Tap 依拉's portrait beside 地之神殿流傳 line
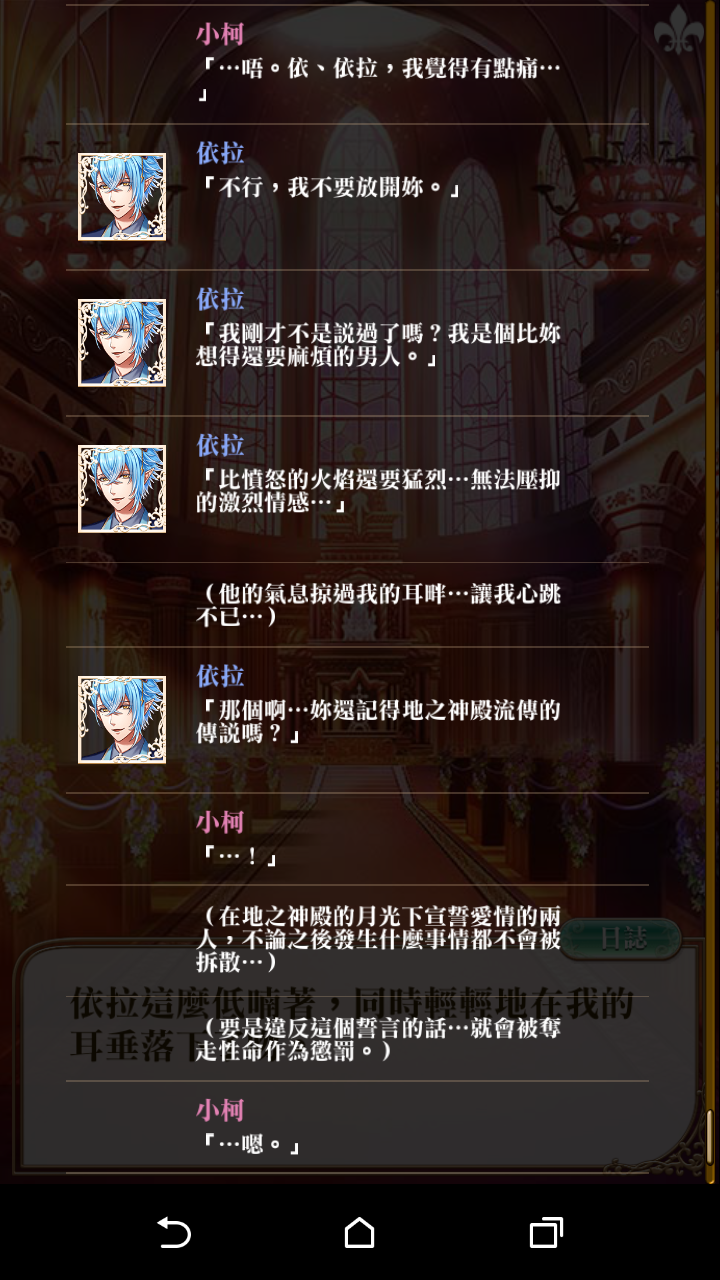The image size is (720, 1280). 122,720
